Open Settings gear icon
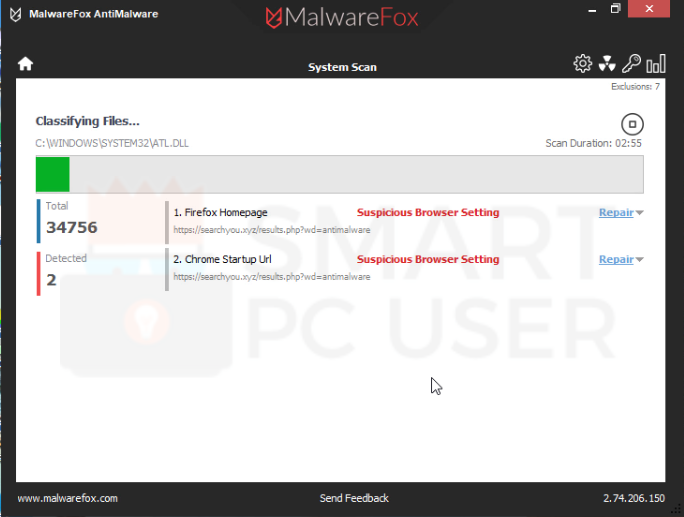 click(582, 64)
